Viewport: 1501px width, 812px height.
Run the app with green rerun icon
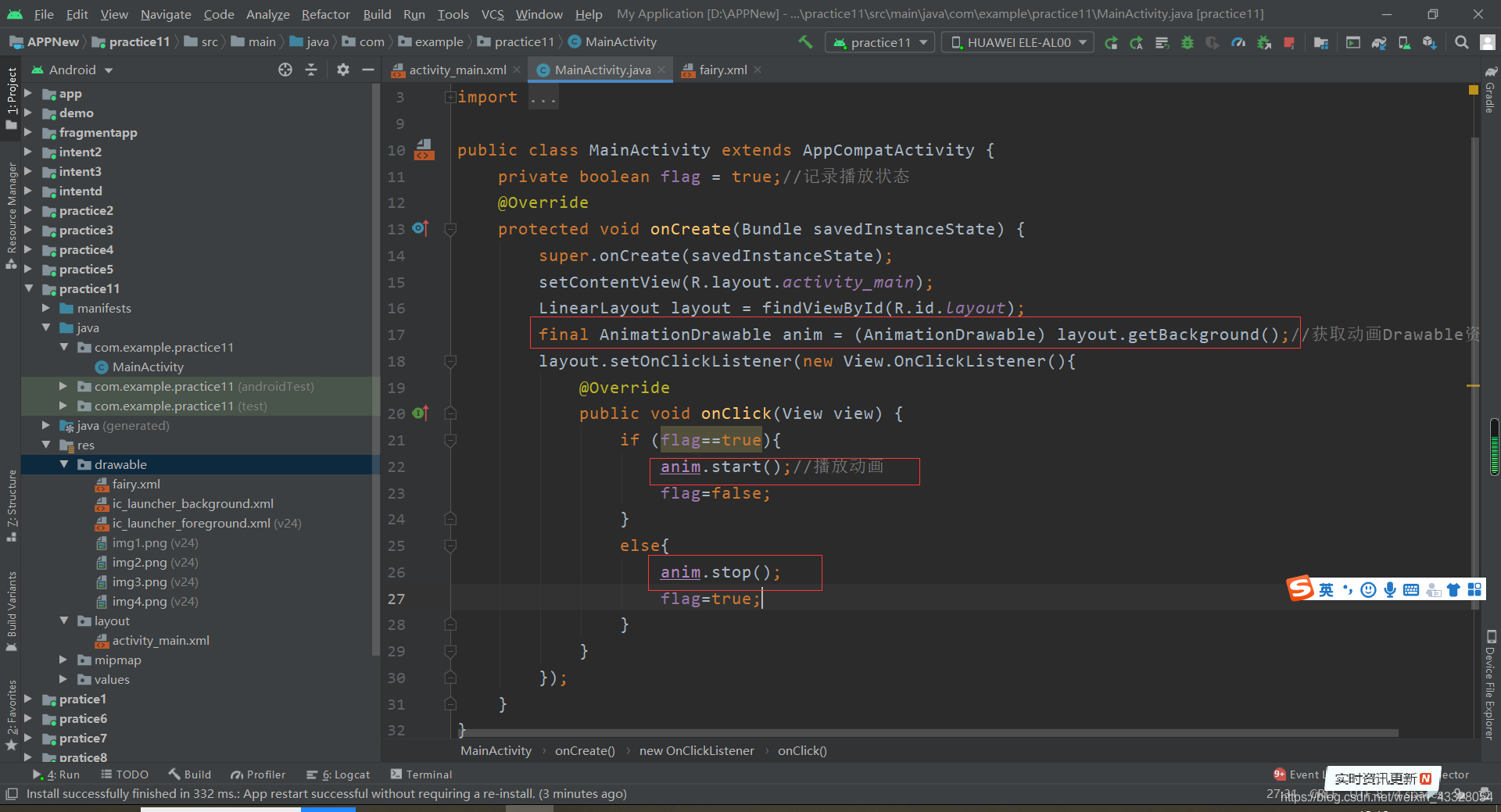1111,42
